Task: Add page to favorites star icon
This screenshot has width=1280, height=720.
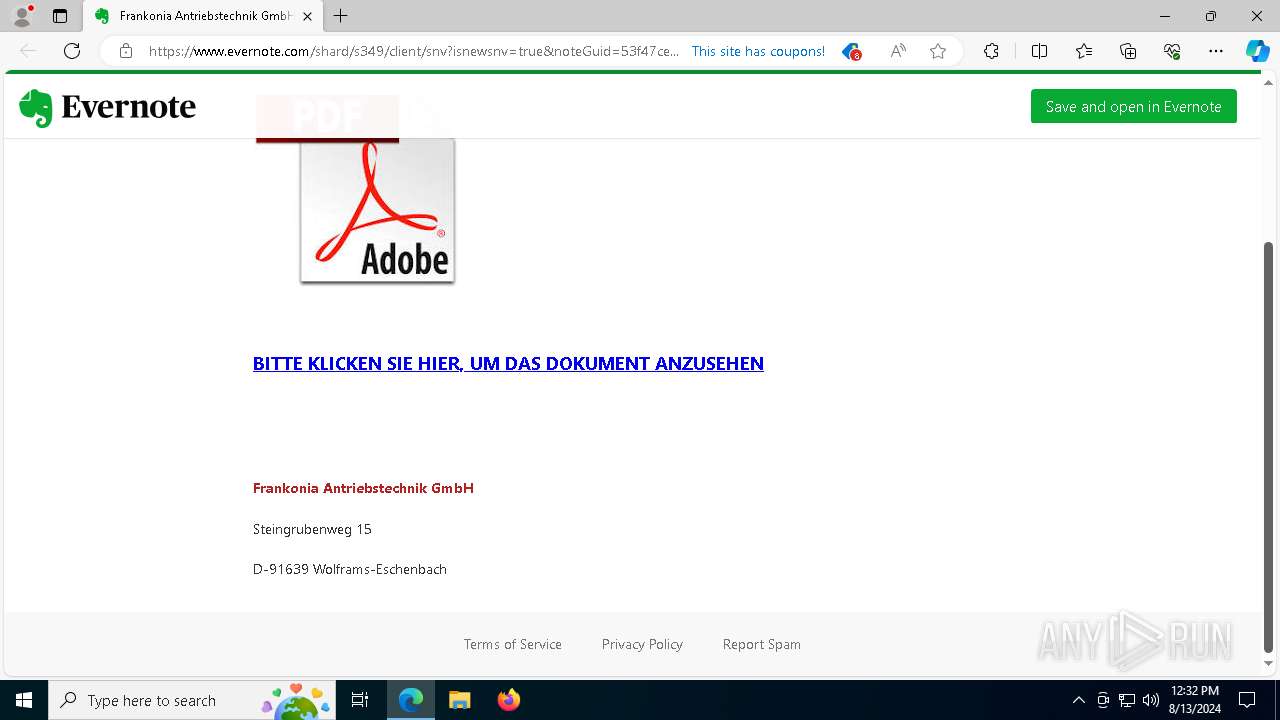Action: pyautogui.click(x=938, y=51)
